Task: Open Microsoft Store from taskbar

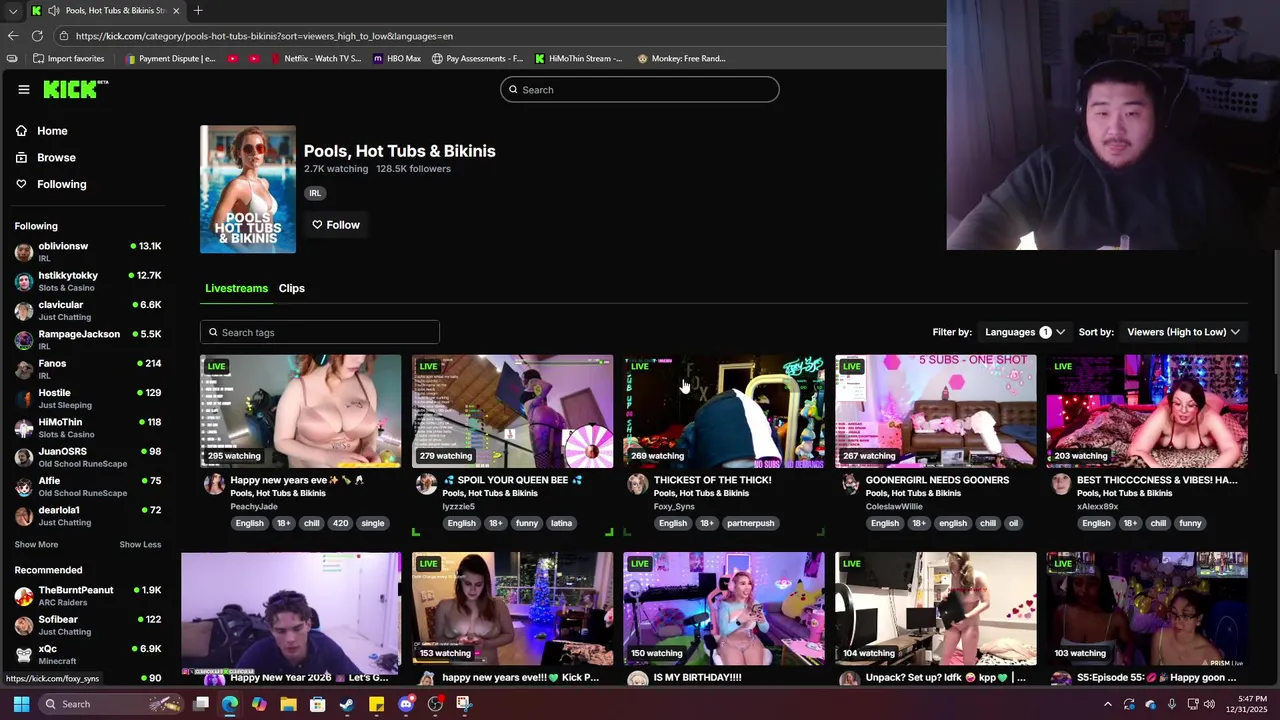Action: [x=317, y=704]
